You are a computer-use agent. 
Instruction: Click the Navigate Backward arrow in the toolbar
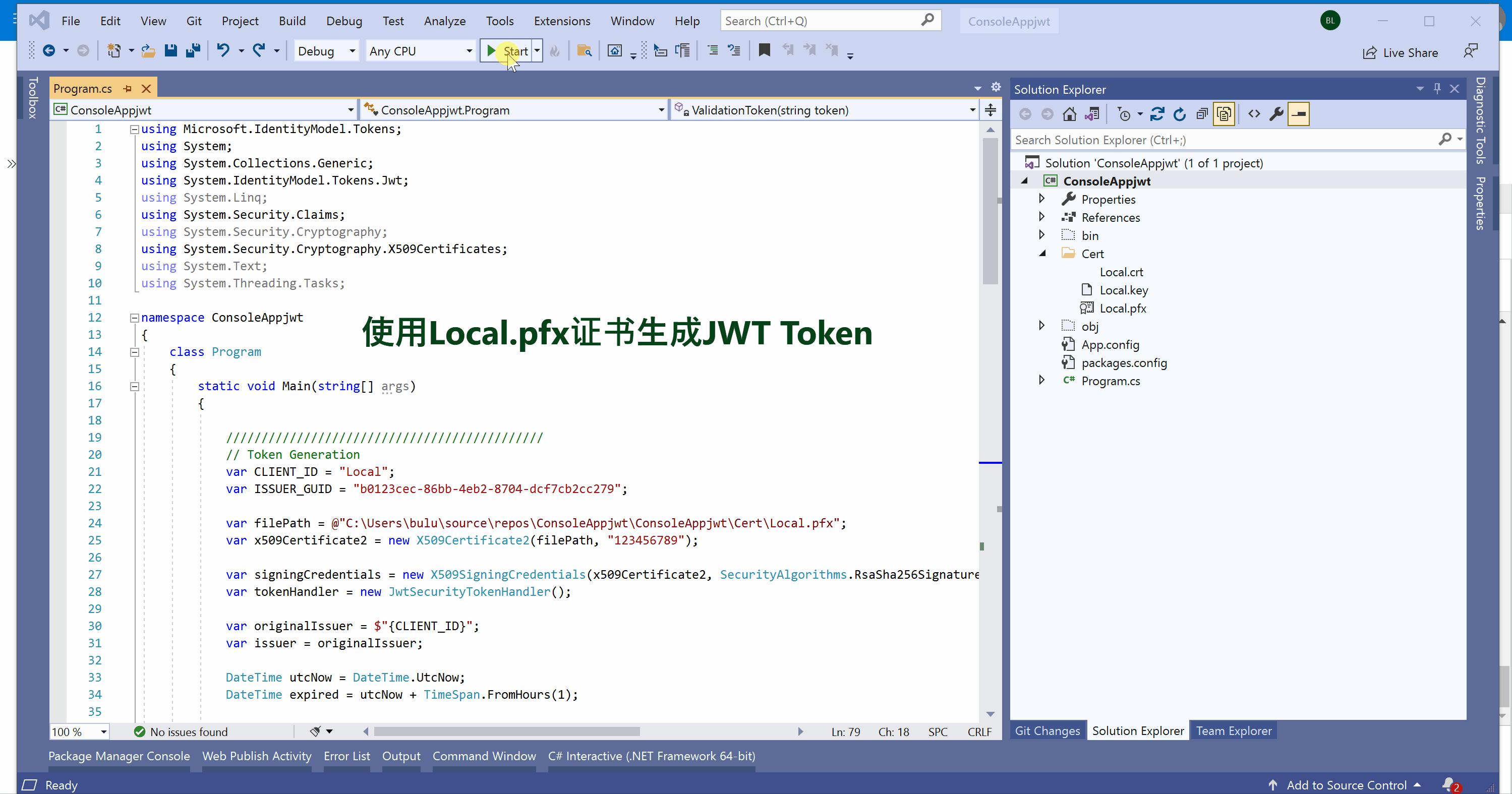pos(49,51)
